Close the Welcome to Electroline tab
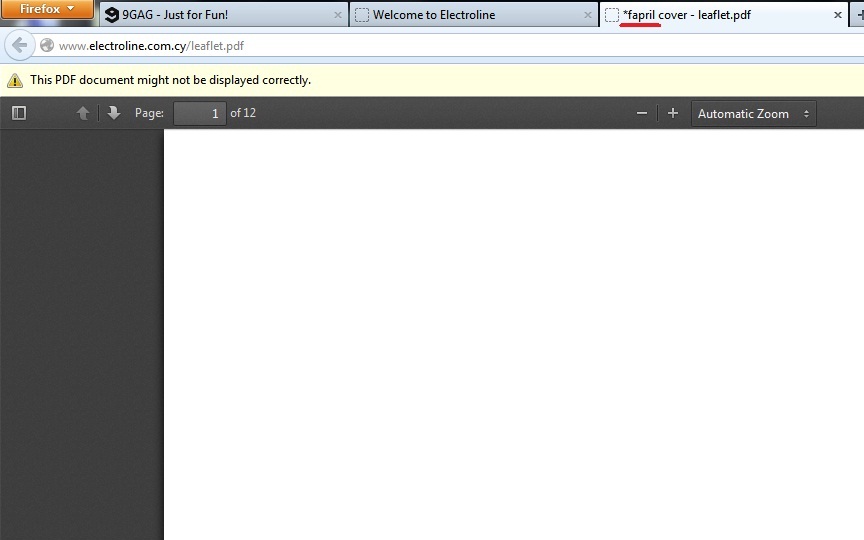 (588, 15)
